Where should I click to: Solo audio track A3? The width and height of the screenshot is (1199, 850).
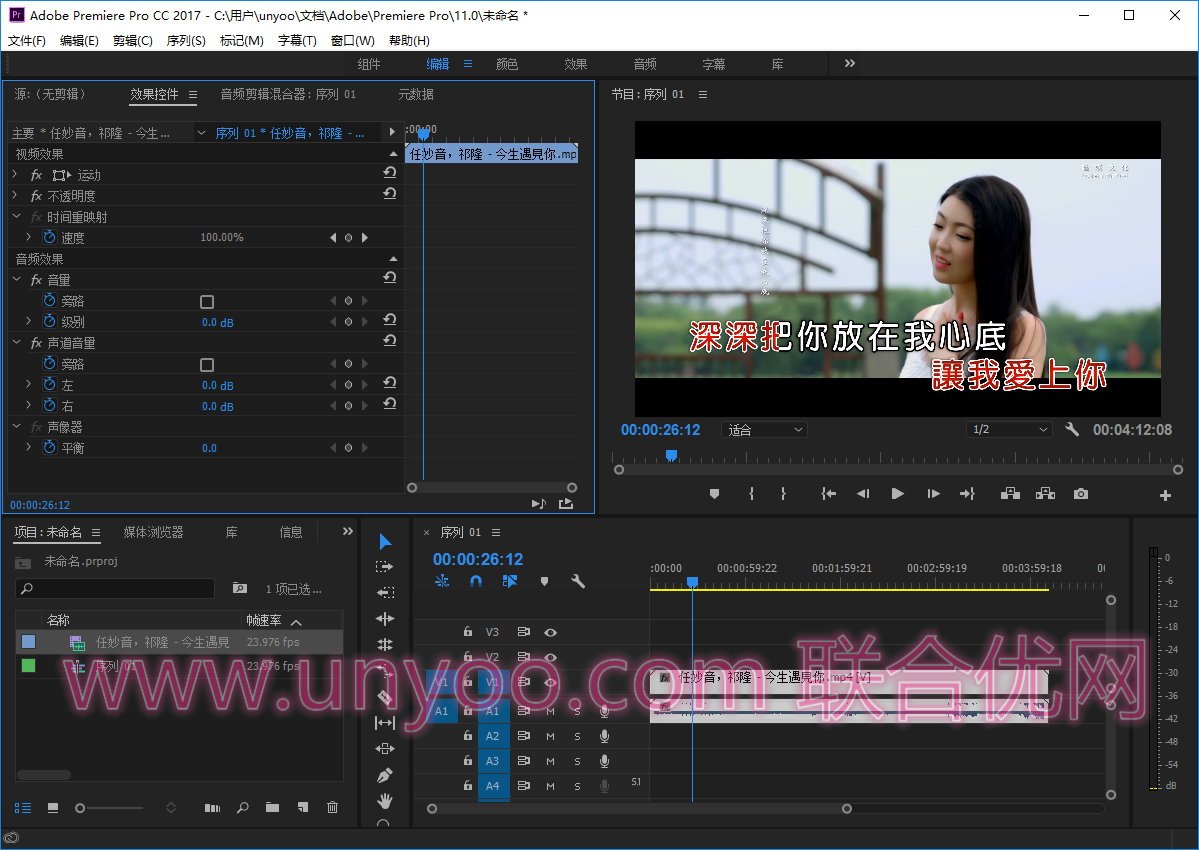coord(577,761)
